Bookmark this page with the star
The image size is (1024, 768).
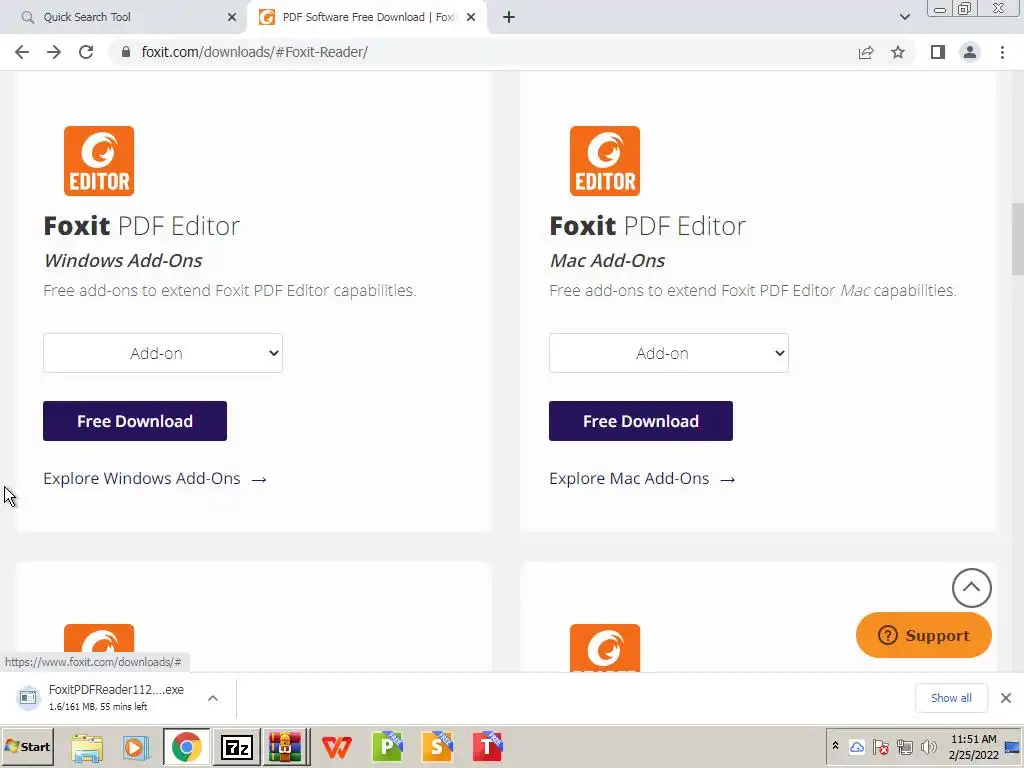pyautogui.click(x=898, y=52)
